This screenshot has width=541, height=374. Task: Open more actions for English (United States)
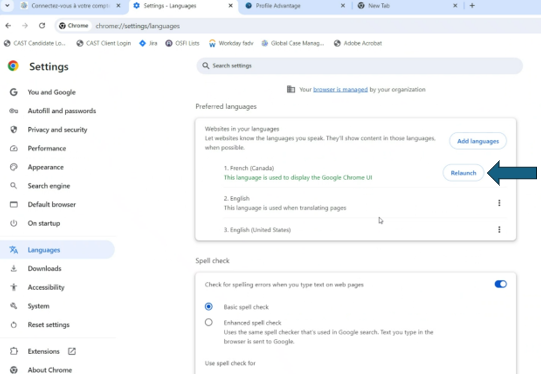(499, 229)
